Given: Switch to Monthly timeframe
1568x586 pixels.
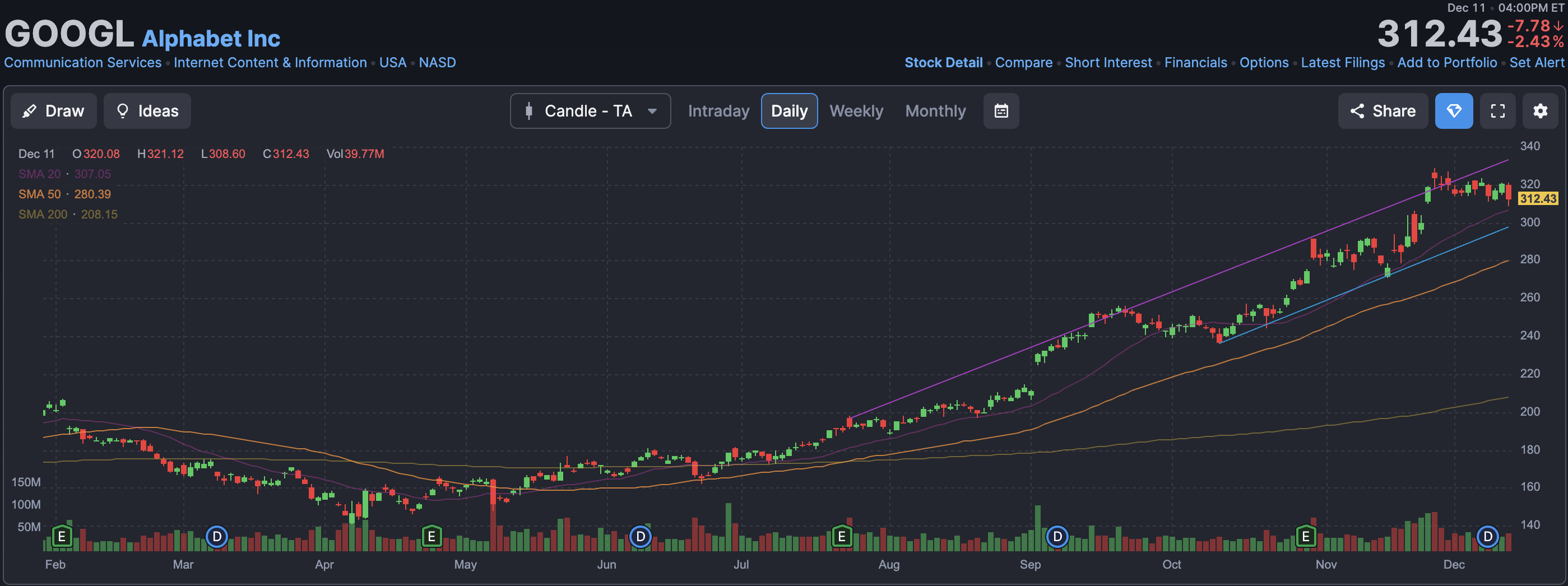Looking at the screenshot, I should point(935,111).
